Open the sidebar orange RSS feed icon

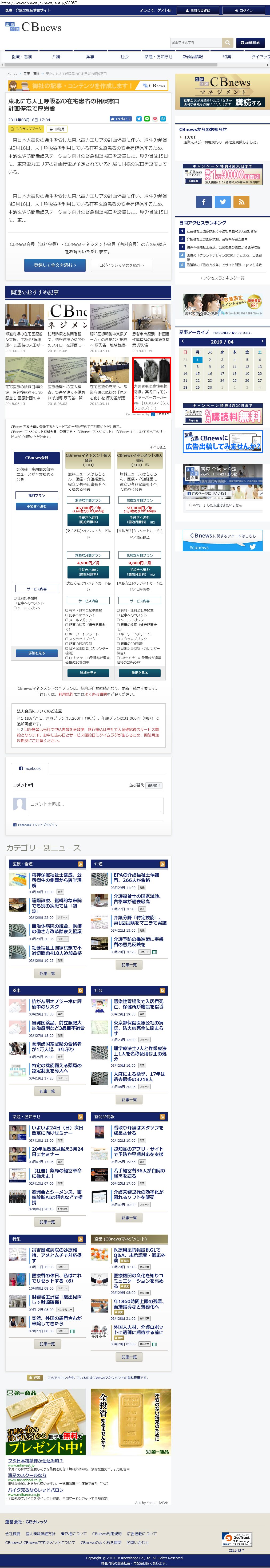pos(242,202)
